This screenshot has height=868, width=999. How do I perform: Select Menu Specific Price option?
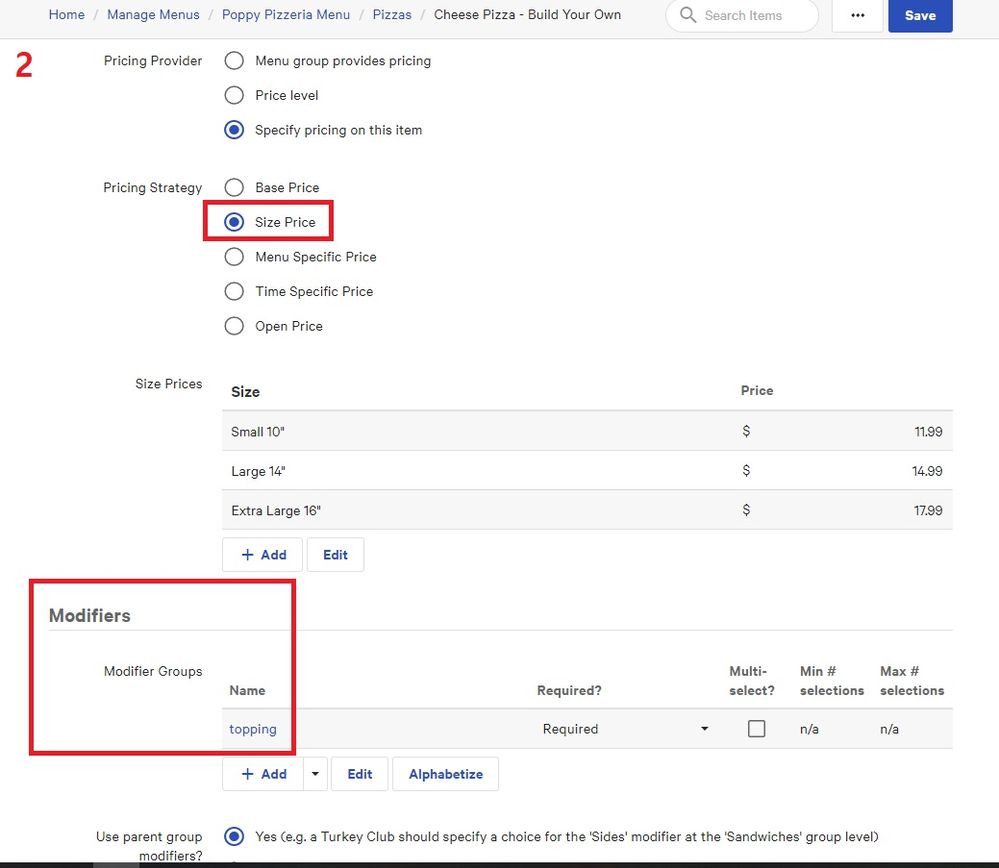point(234,257)
